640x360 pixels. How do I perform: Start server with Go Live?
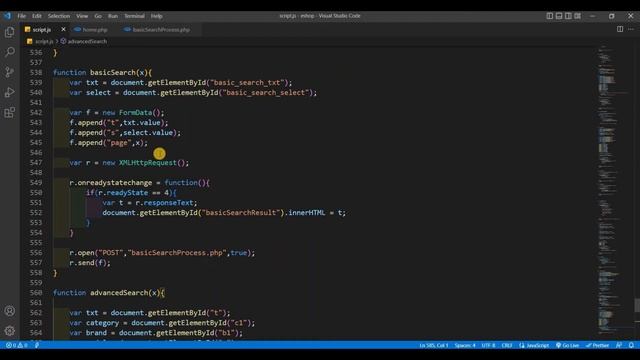click(568, 345)
